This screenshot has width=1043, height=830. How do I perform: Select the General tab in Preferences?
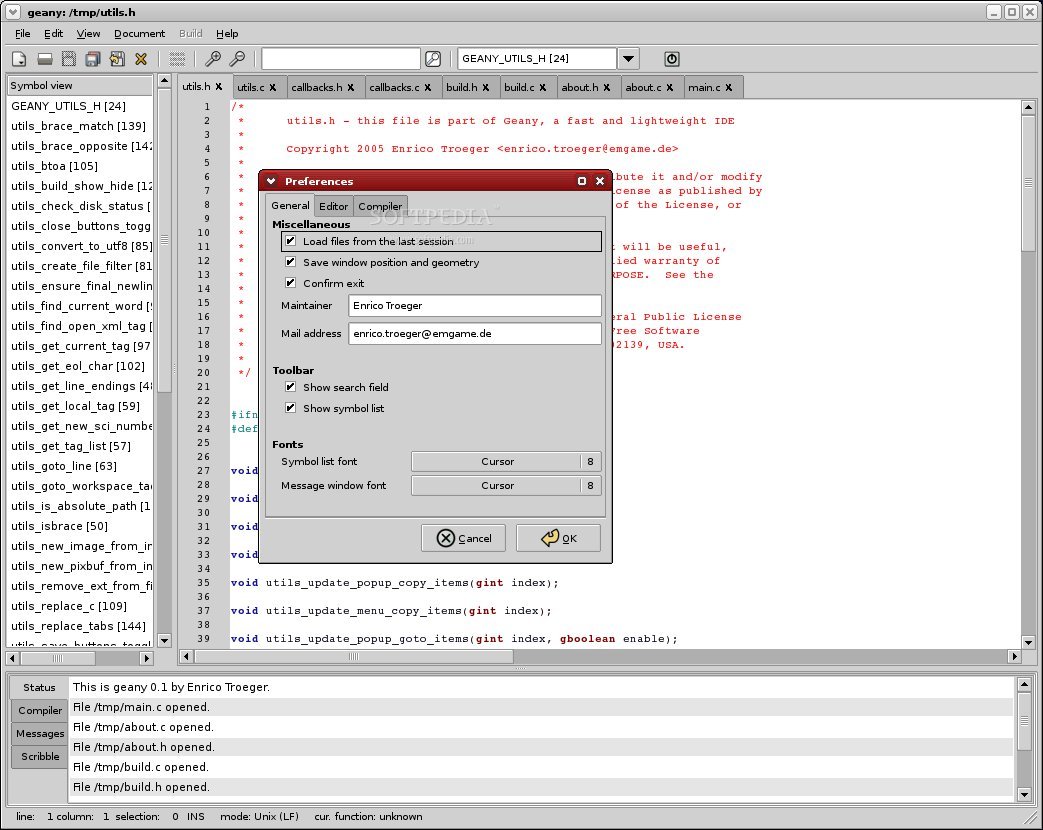[290, 205]
